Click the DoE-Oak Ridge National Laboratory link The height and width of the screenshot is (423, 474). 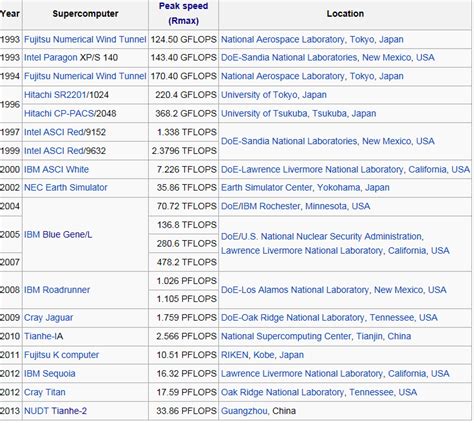pyautogui.click(x=293, y=318)
